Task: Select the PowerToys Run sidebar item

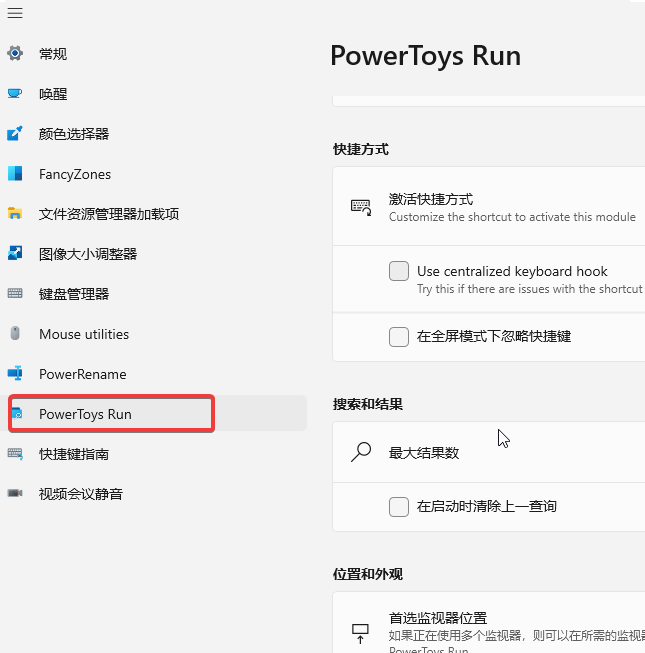Action: [153, 413]
